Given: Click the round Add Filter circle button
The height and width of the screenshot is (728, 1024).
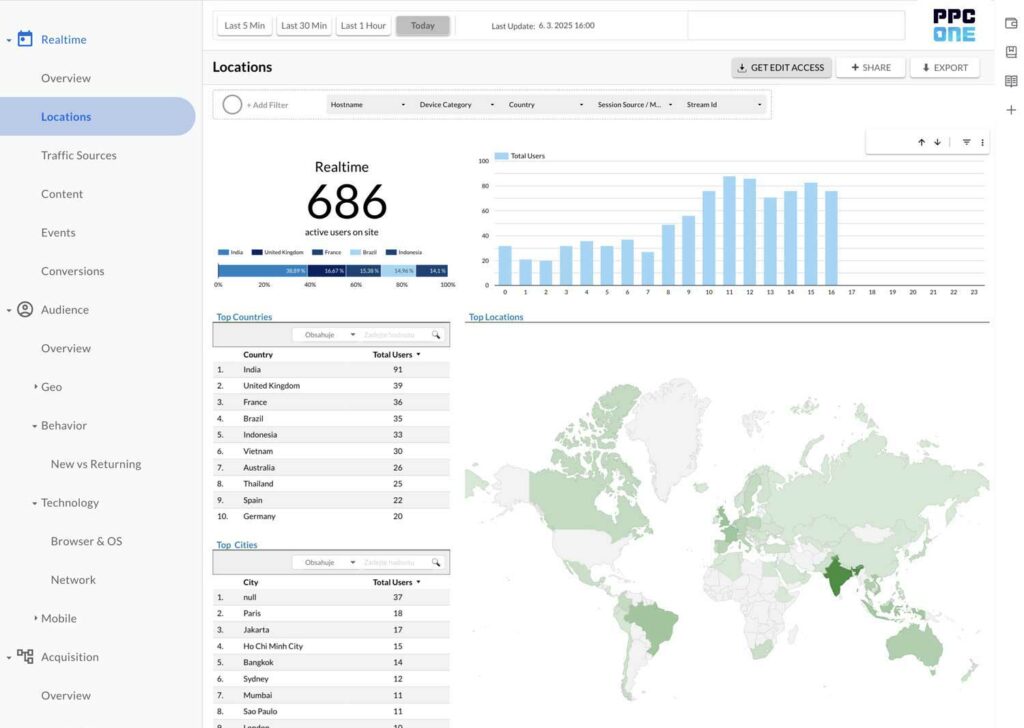Looking at the screenshot, I should [232, 104].
